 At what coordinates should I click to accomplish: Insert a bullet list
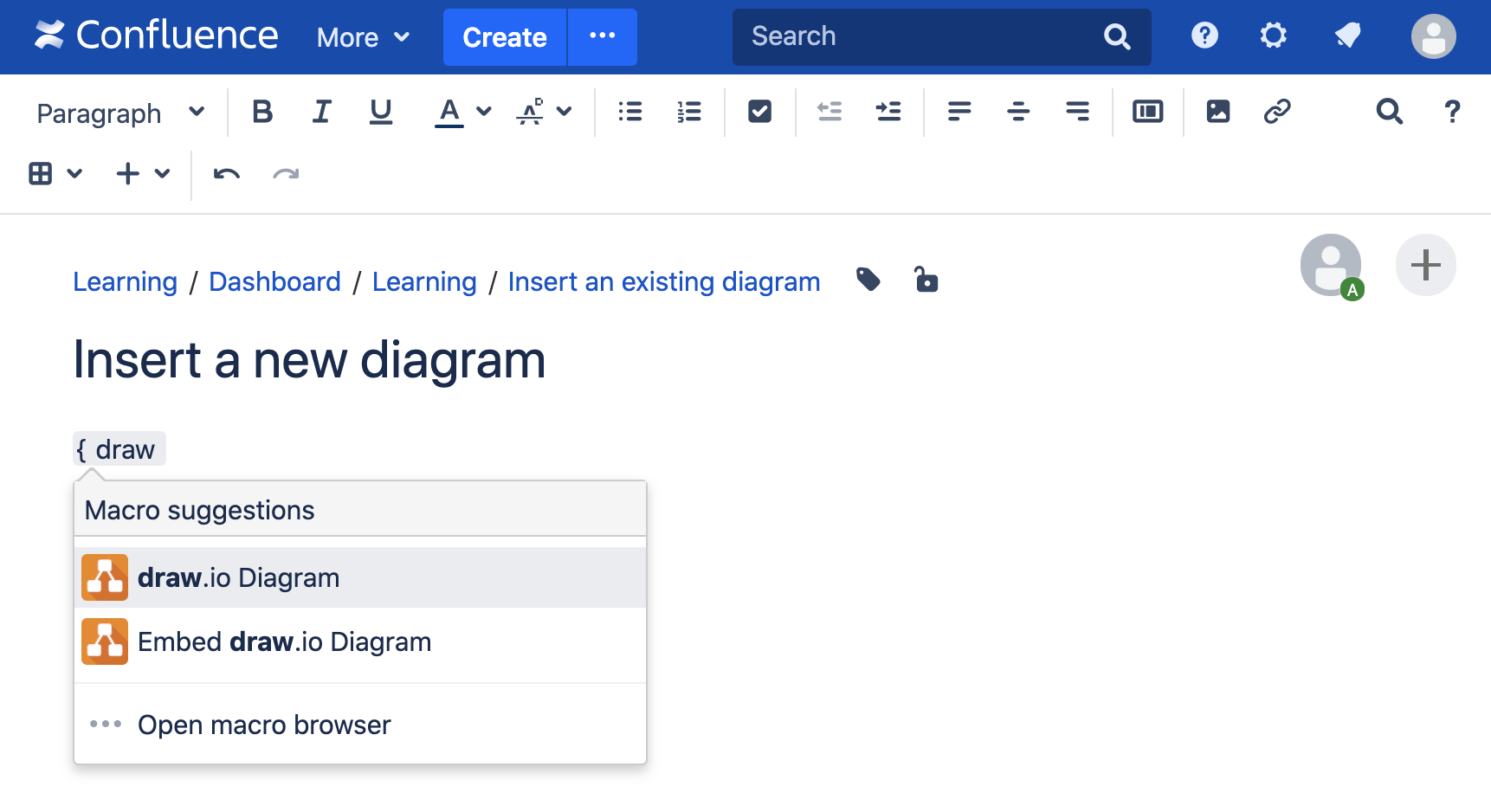click(630, 112)
